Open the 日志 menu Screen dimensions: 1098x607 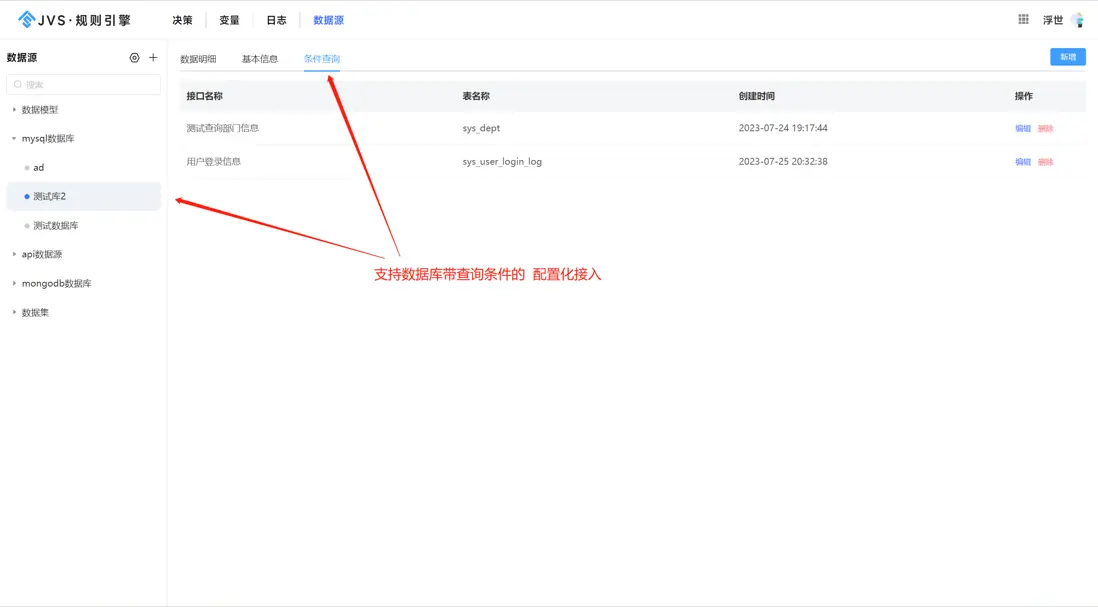276,20
